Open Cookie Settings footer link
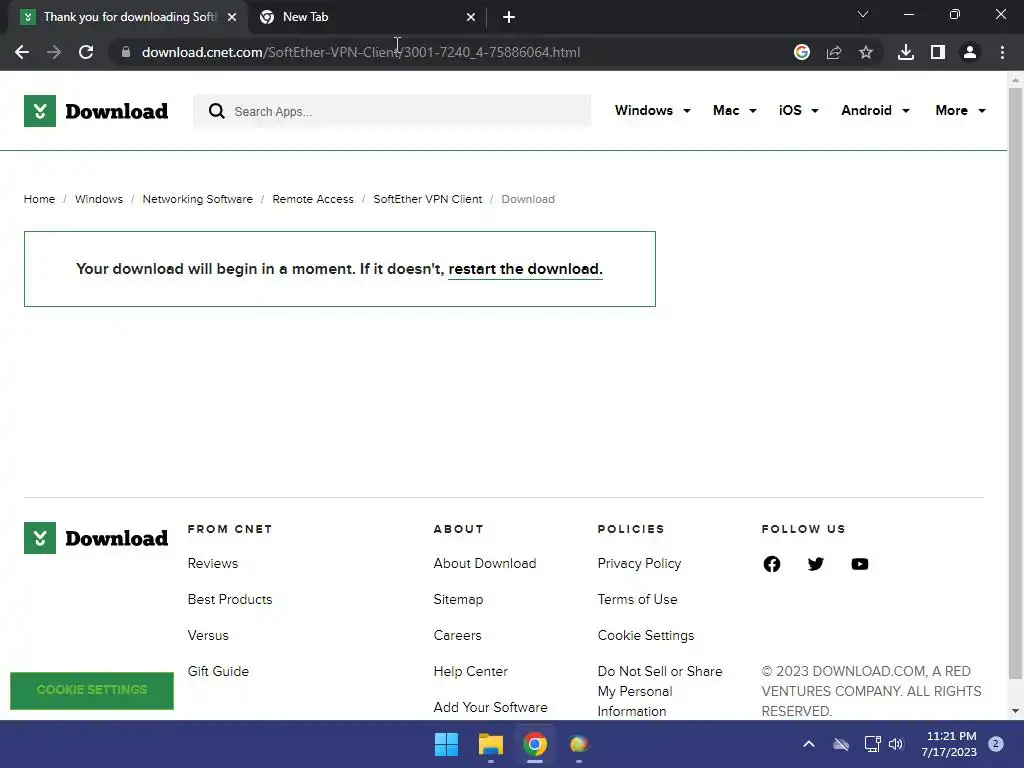The image size is (1024, 768). pos(646,635)
